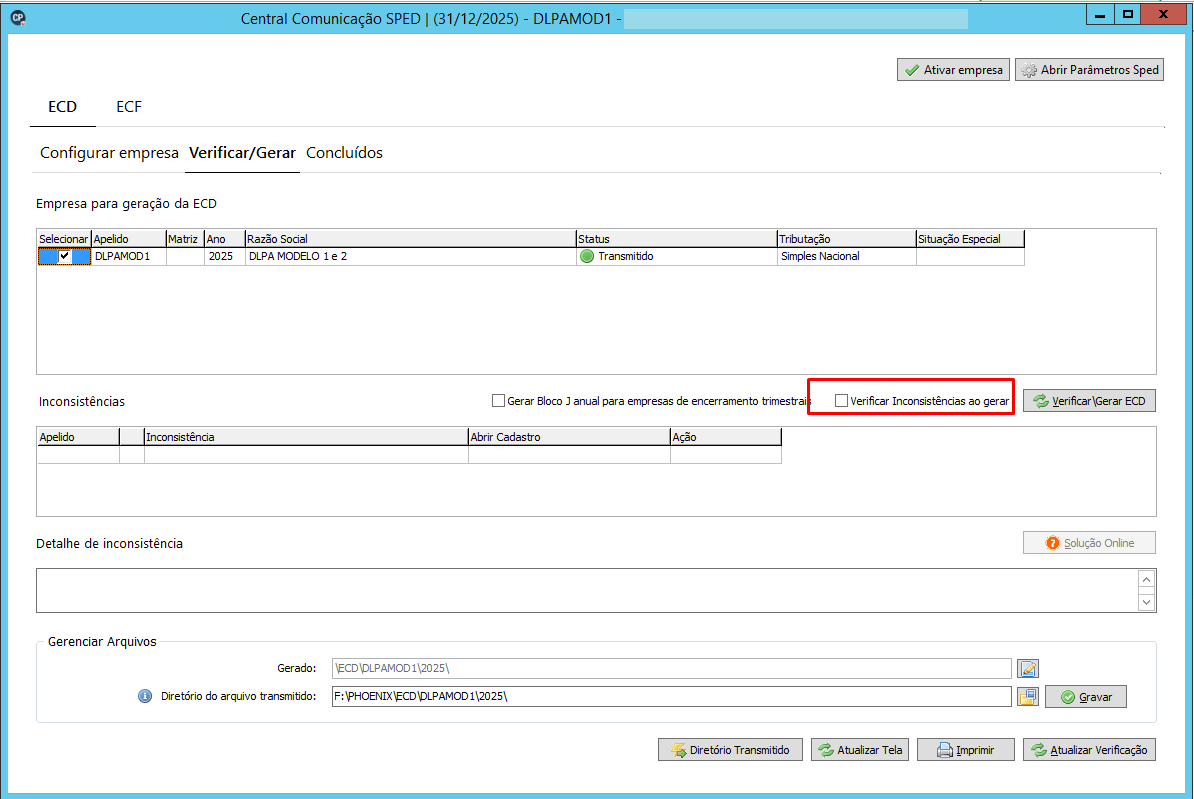The width and height of the screenshot is (1194, 799).
Task: Click Atualizar Tela button
Action: point(860,750)
